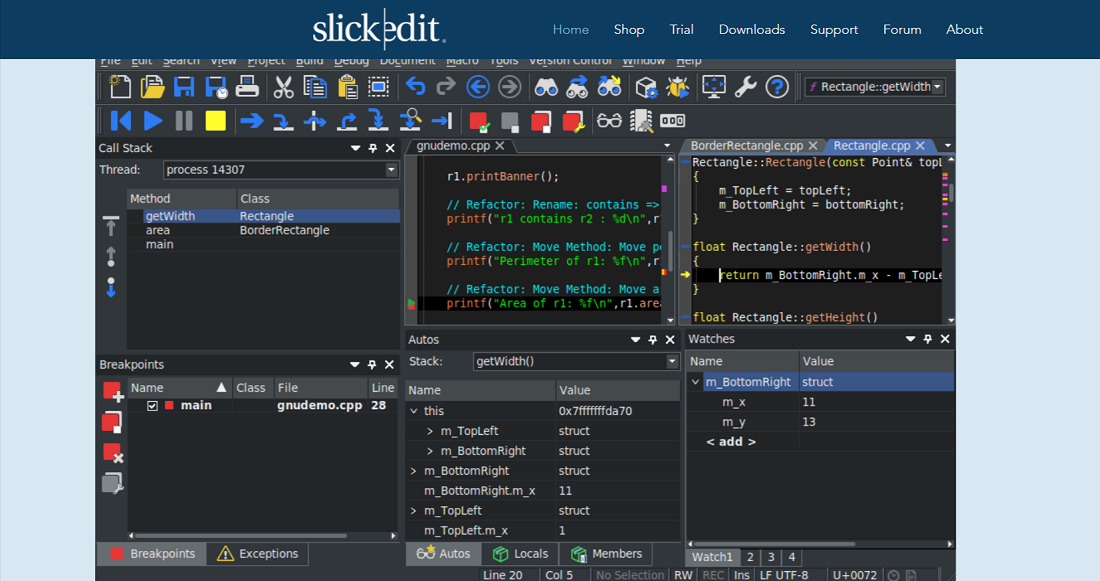
Task: Click the Add breakpoint red plus icon
Action: tap(112, 392)
